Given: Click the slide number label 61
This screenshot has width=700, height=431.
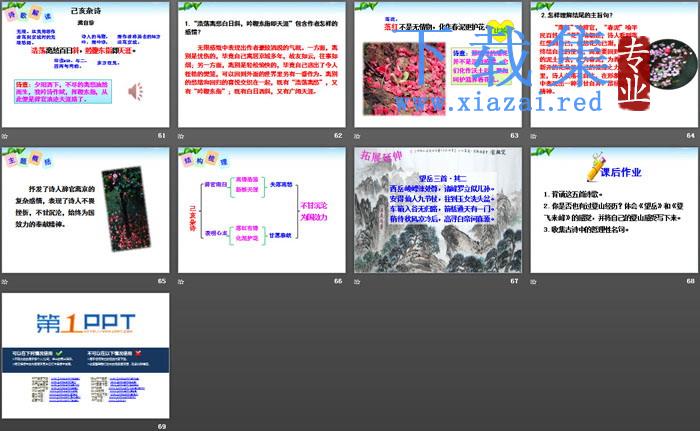Looking at the screenshot, I should (162, 135).
